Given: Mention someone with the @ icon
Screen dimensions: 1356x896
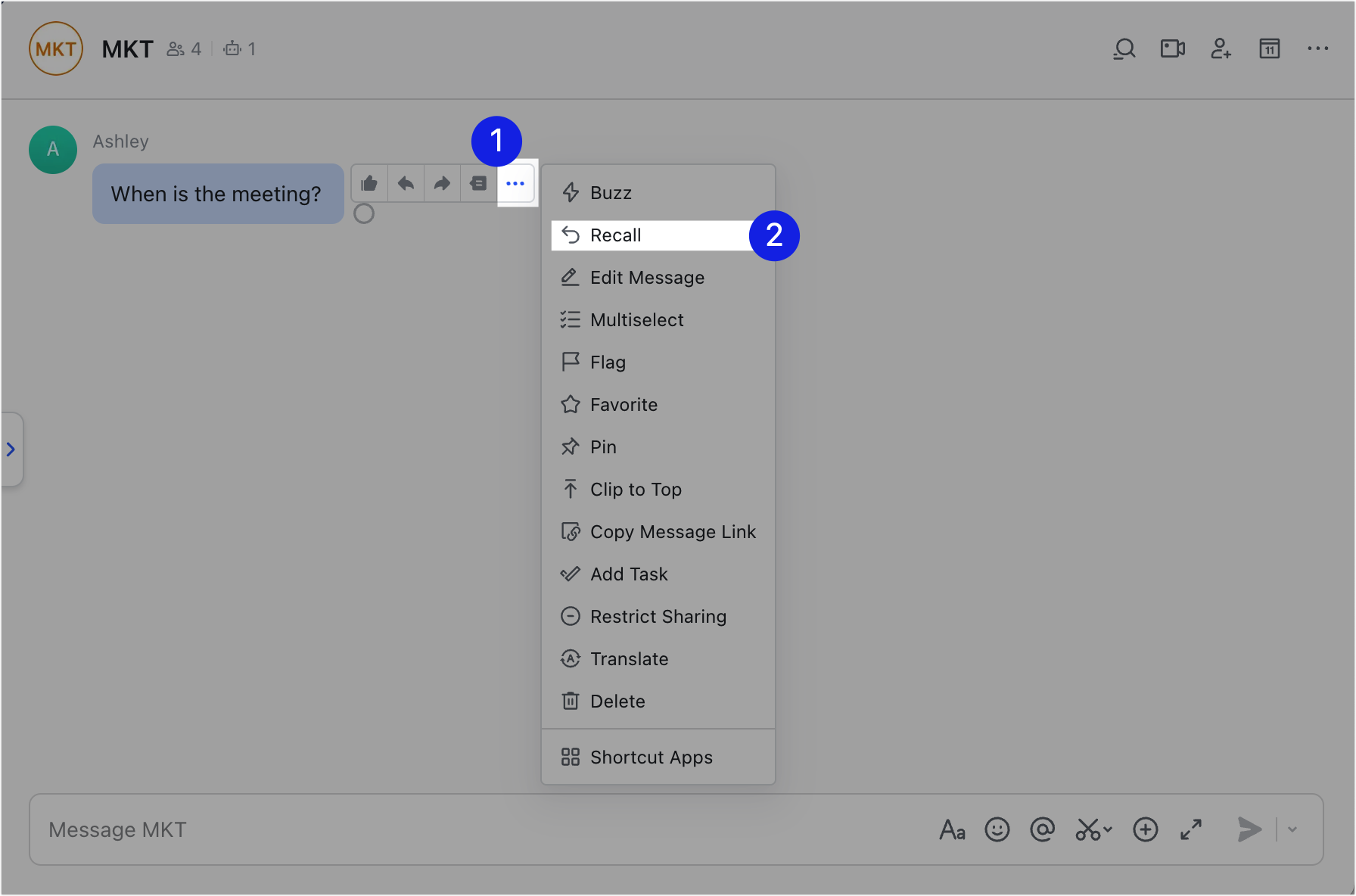Looking at the screenshot, I should tap(1043, 829).
